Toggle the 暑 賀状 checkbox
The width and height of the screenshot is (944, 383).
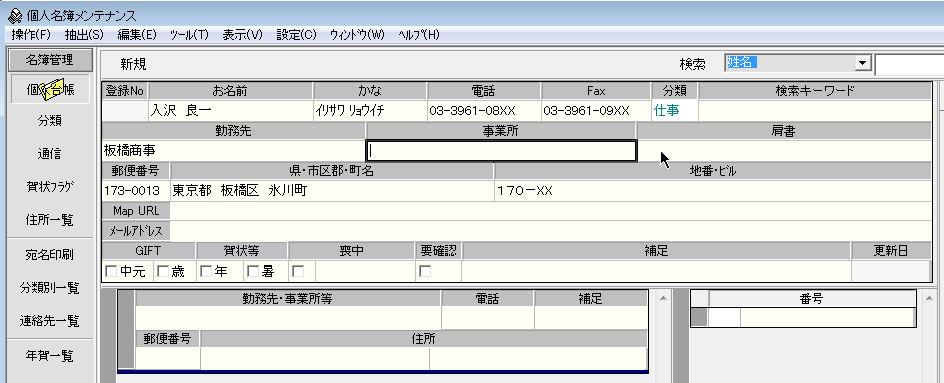pos(253,272)
